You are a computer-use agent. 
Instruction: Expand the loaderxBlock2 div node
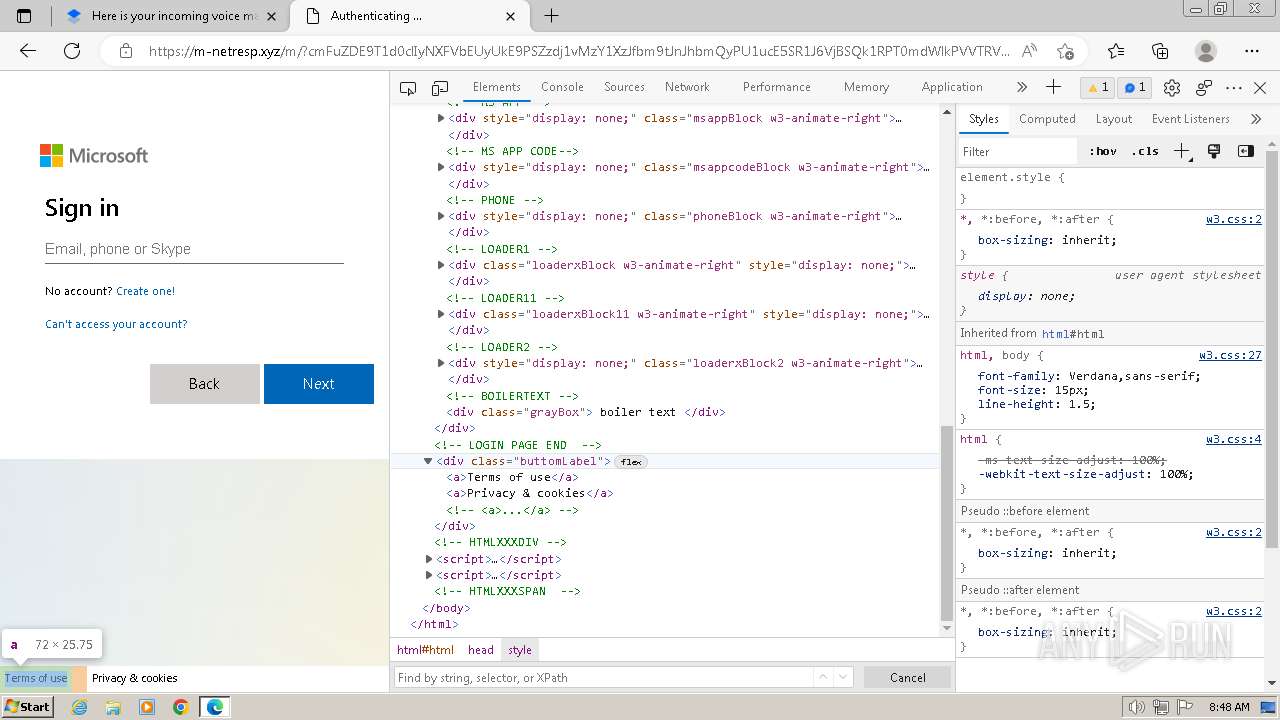point(441,363)
